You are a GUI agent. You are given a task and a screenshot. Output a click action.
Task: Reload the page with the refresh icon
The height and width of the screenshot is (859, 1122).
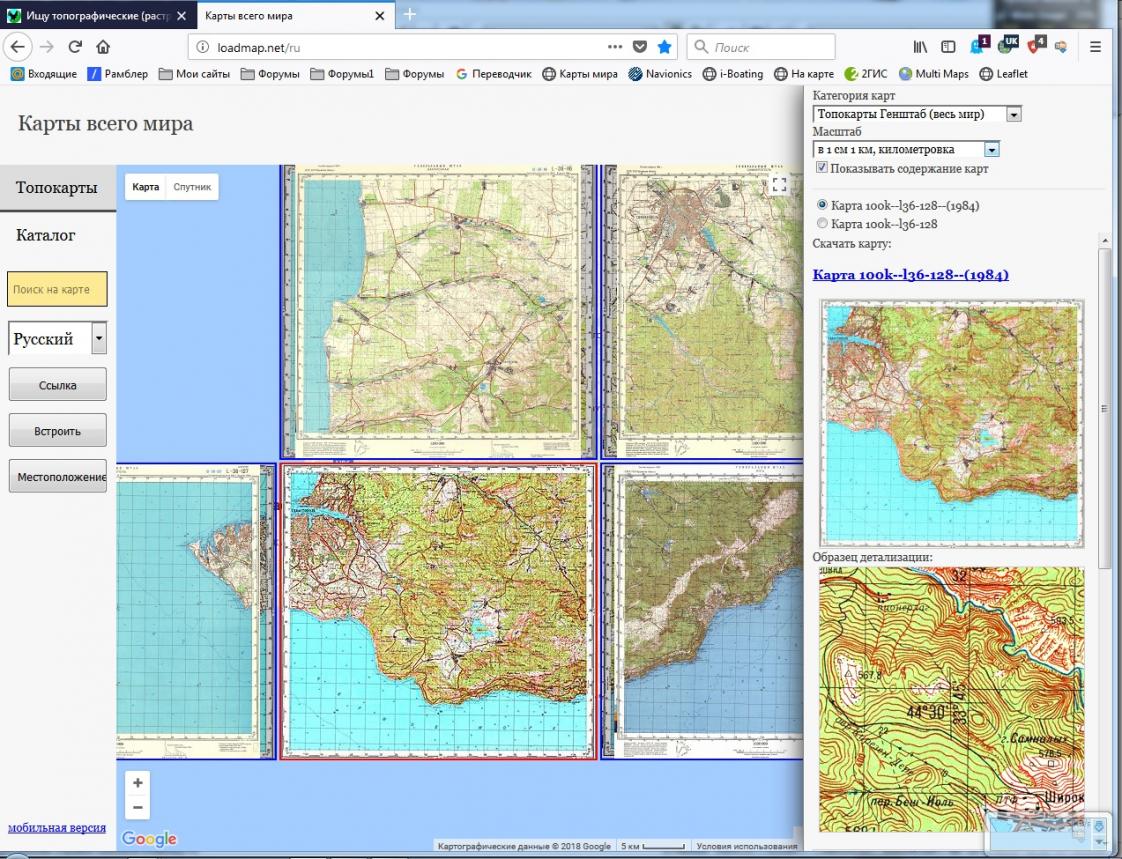click(75, 46)
